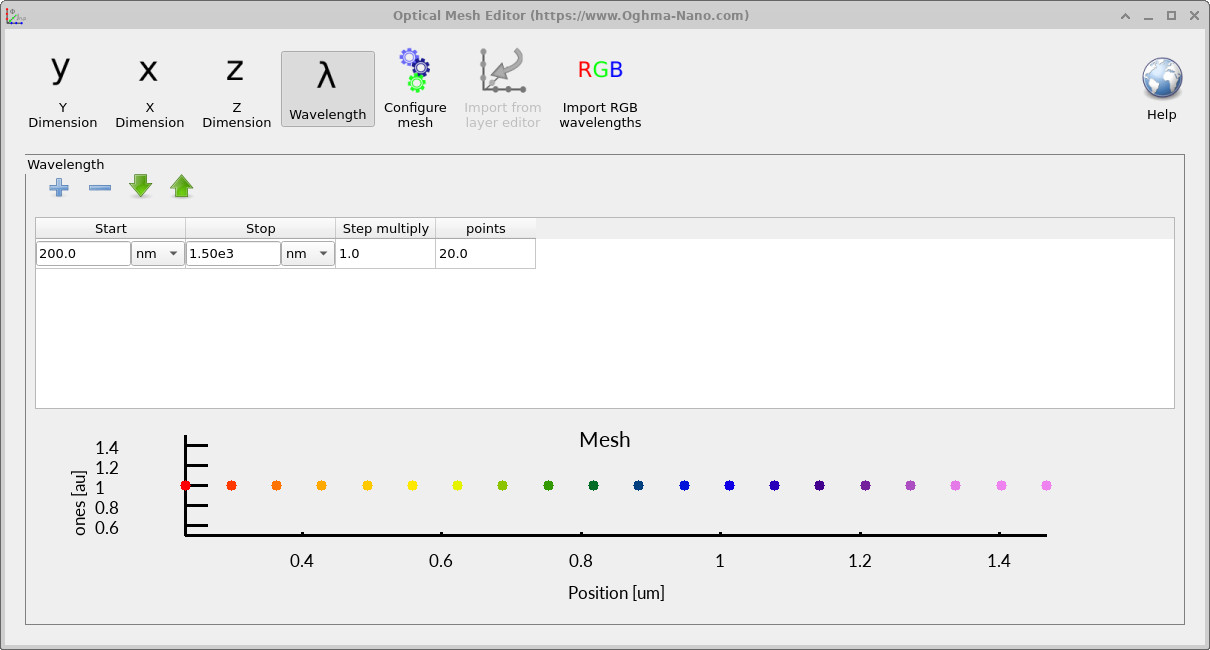Switch to the Wavelength tab

(327, 89)
